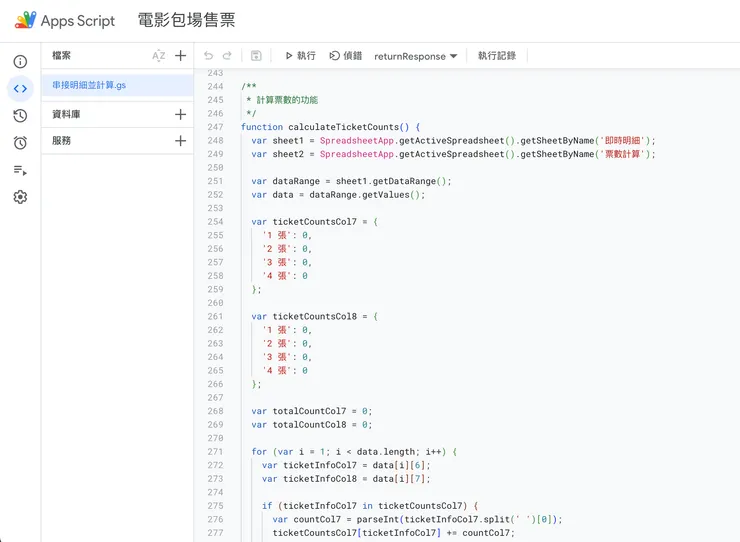The image size is (740, 542).
Task: Click line number 261 in the gutter
Action: [215, 316]
